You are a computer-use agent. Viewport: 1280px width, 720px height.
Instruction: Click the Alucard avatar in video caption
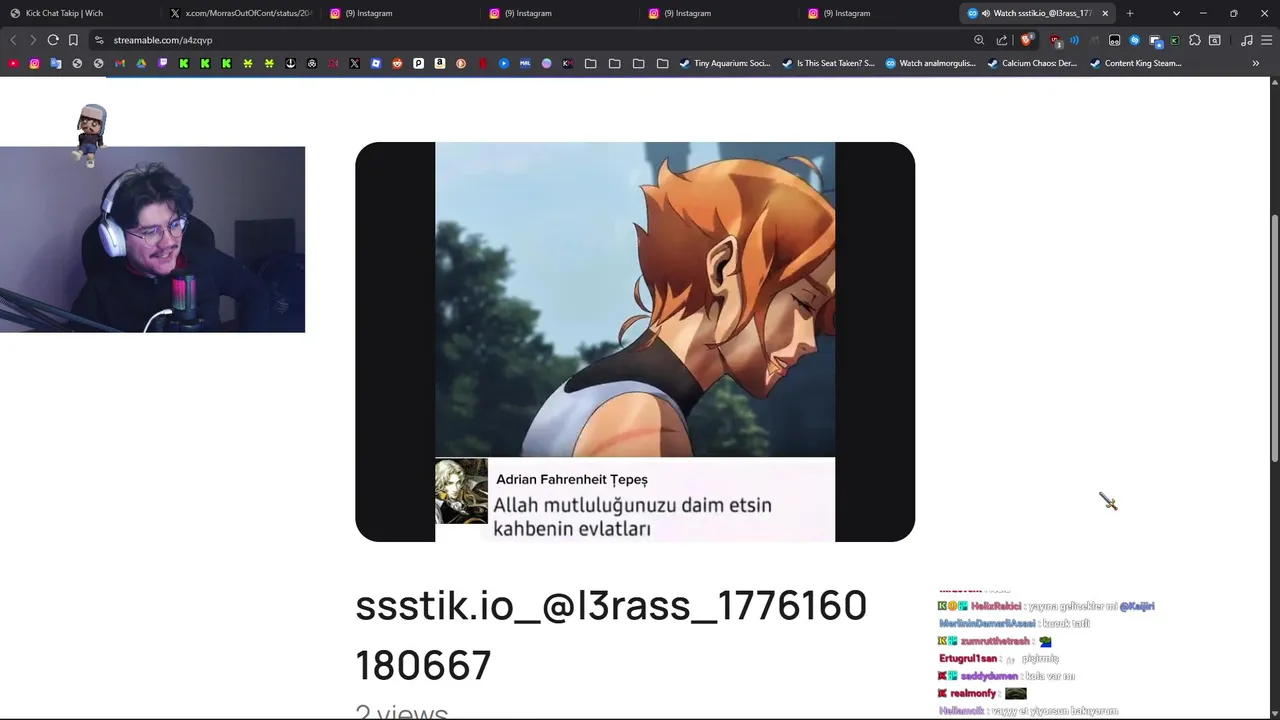[x=461, y=491]
